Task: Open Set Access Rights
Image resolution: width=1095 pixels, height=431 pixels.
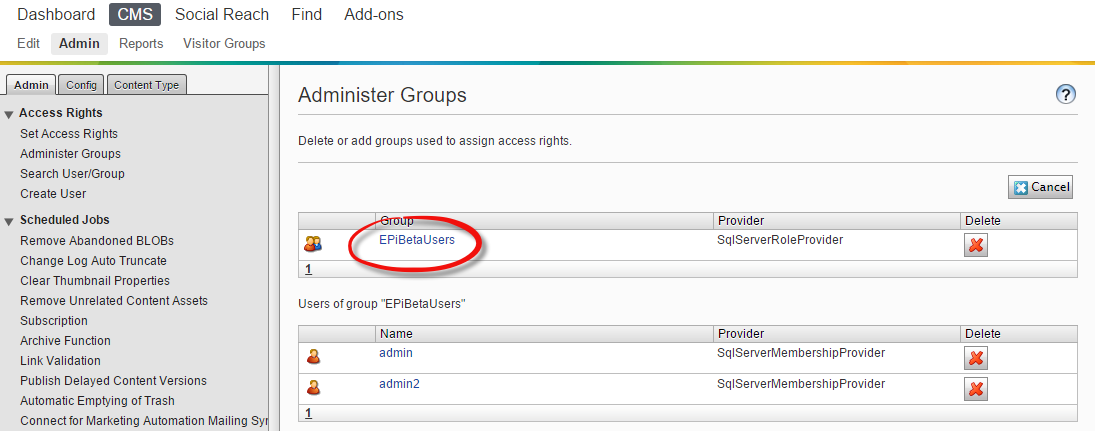Action: (x=69, y=134)
